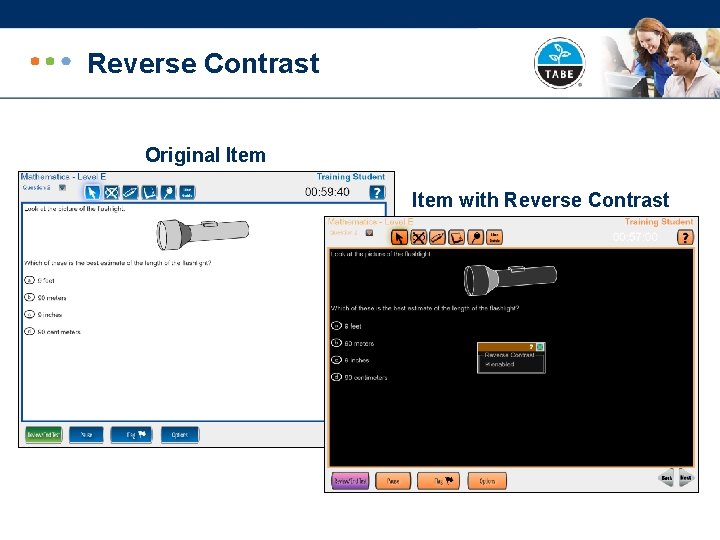Viewport: 720px width, 540px height.
Task: Click 'Training Student' name in Original Item window
Action: [351, 177]
